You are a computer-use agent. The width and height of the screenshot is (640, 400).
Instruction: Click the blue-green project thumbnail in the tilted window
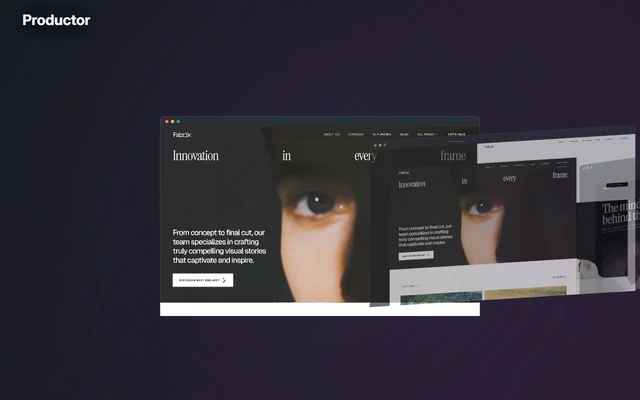tap(441, 298)
